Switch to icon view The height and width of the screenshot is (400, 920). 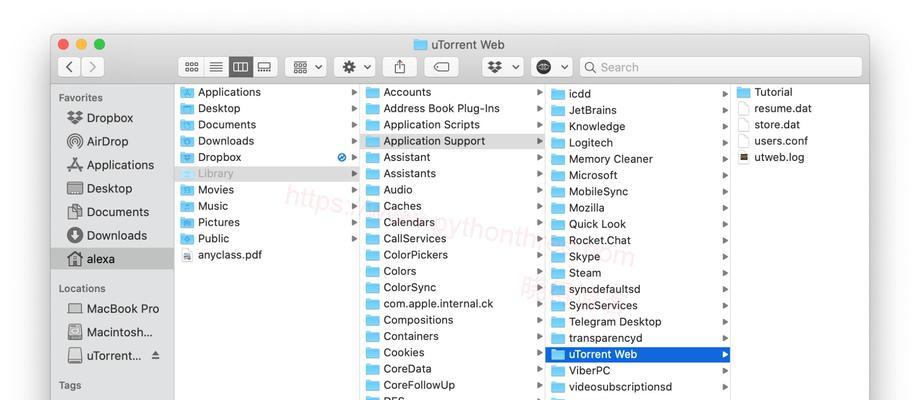pyautogui.click(x=191, y=67)
